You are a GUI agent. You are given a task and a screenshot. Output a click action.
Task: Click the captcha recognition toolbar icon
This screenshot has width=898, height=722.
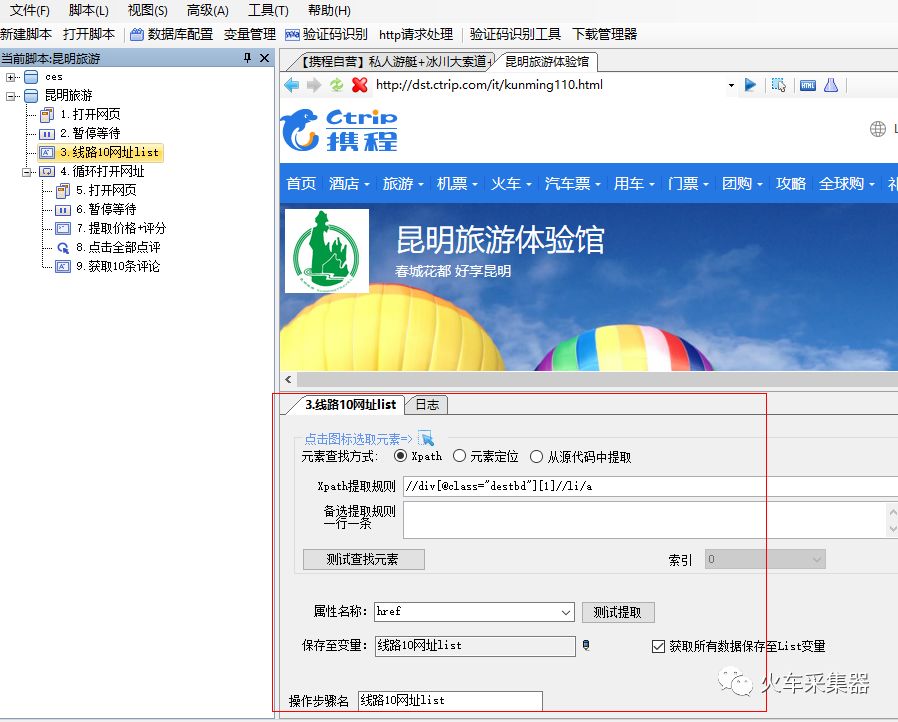tap(292, 35)
